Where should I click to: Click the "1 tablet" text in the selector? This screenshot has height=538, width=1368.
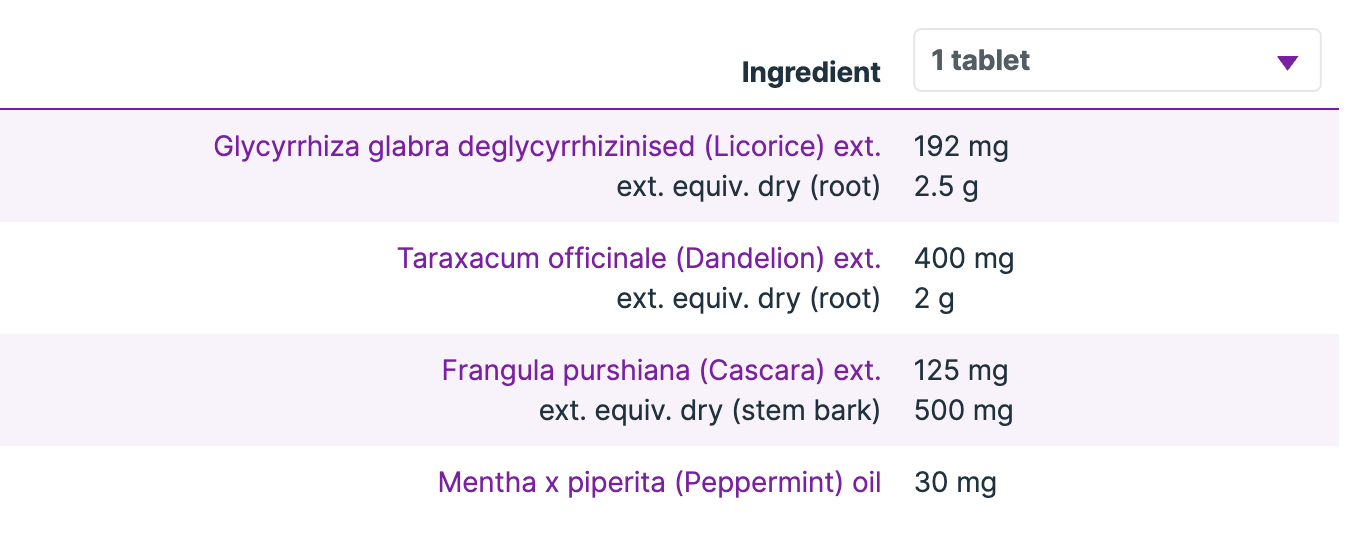point(980,61)
